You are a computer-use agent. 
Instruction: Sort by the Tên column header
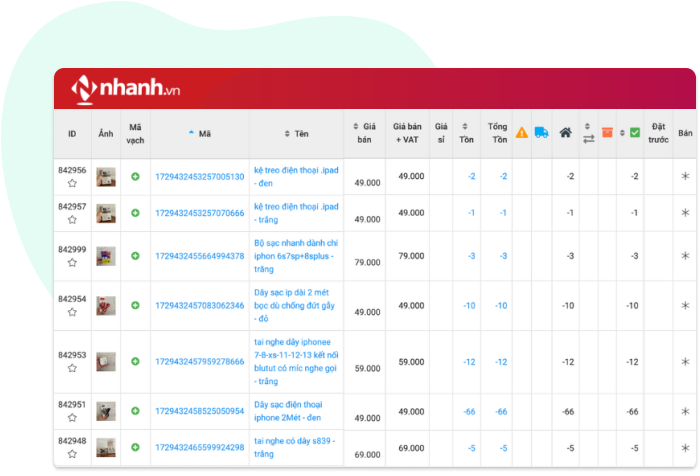tap(296, 132)
